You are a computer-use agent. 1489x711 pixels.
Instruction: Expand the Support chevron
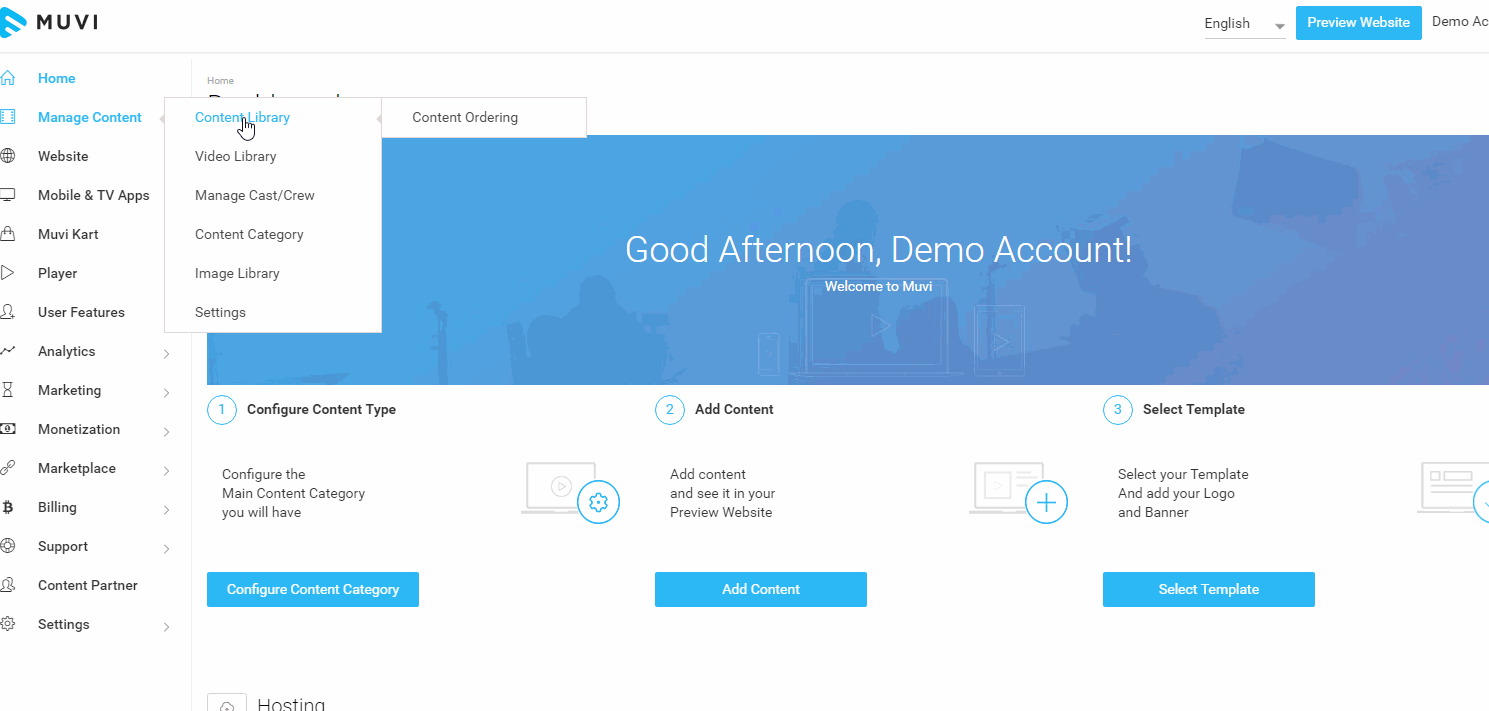tap(167, 548)
